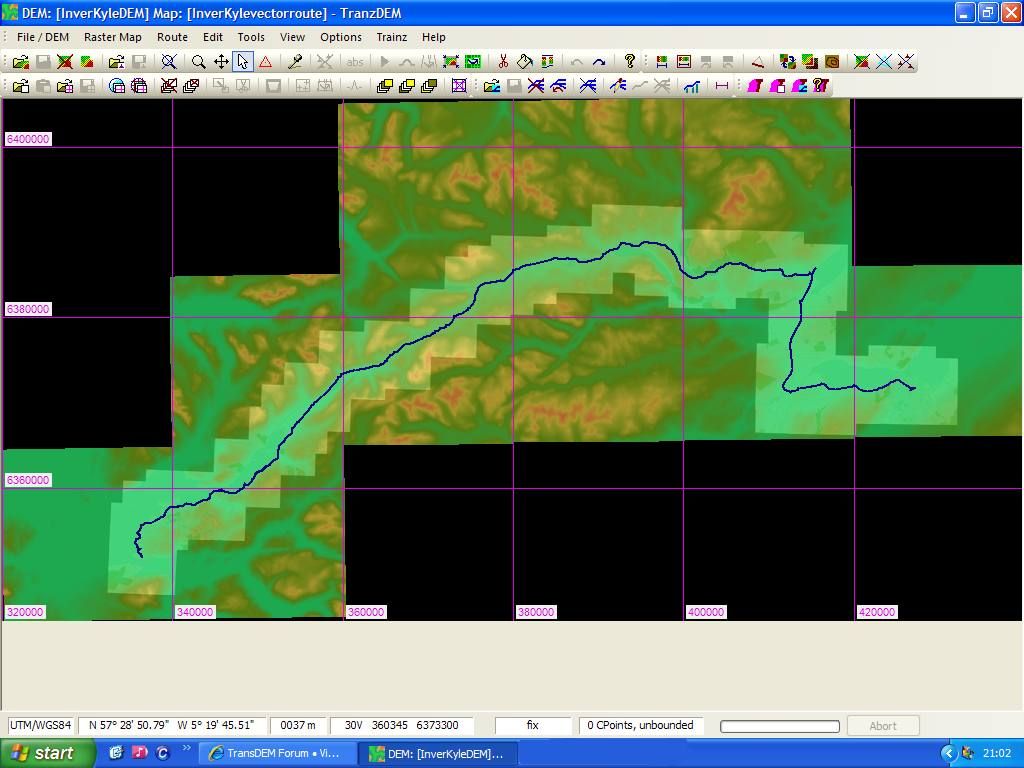Click the crossed blue circle icon
The width and height of the screenshot is (1024, 768).
[169, 62]
